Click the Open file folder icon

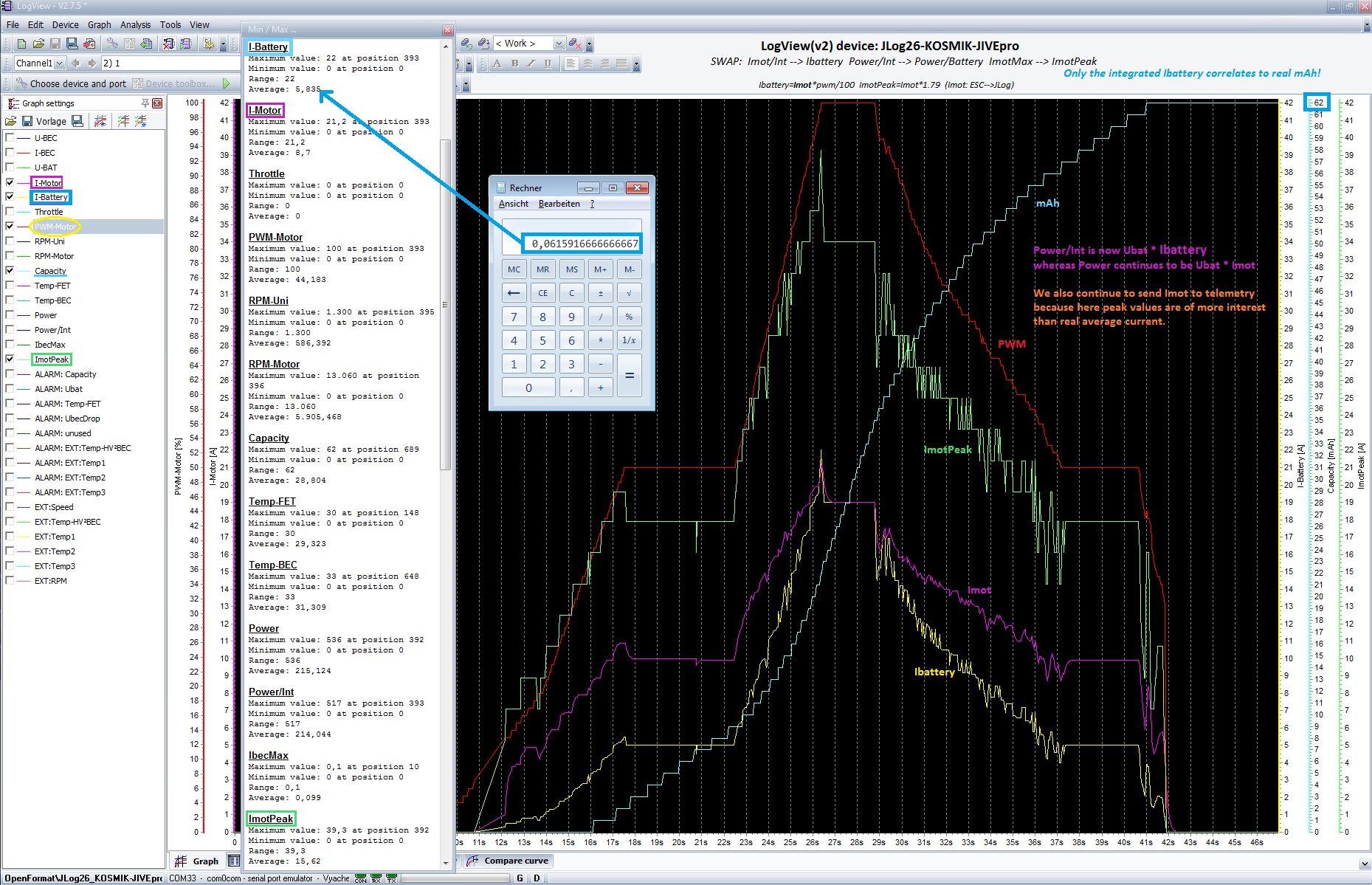coord(38,44)
